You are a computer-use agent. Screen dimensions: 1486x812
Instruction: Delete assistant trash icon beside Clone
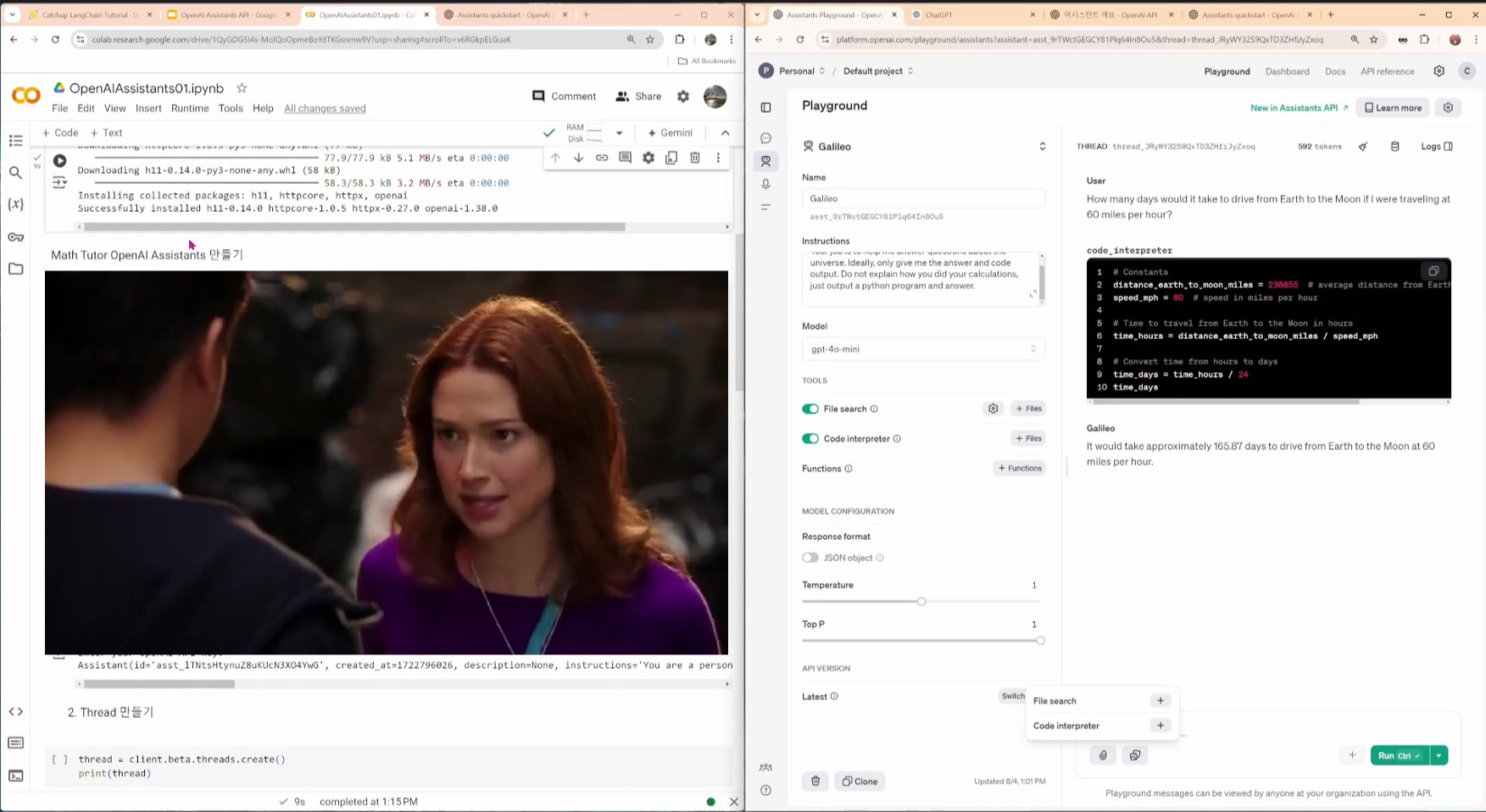coord(815,781)
